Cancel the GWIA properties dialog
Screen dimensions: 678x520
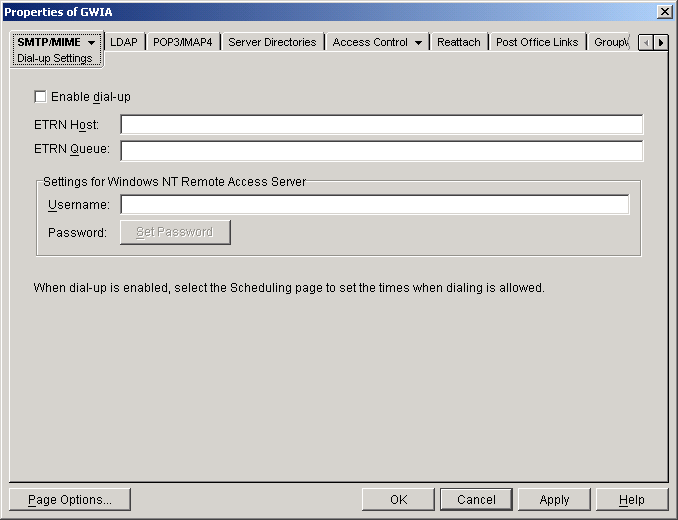coord(476,500)
